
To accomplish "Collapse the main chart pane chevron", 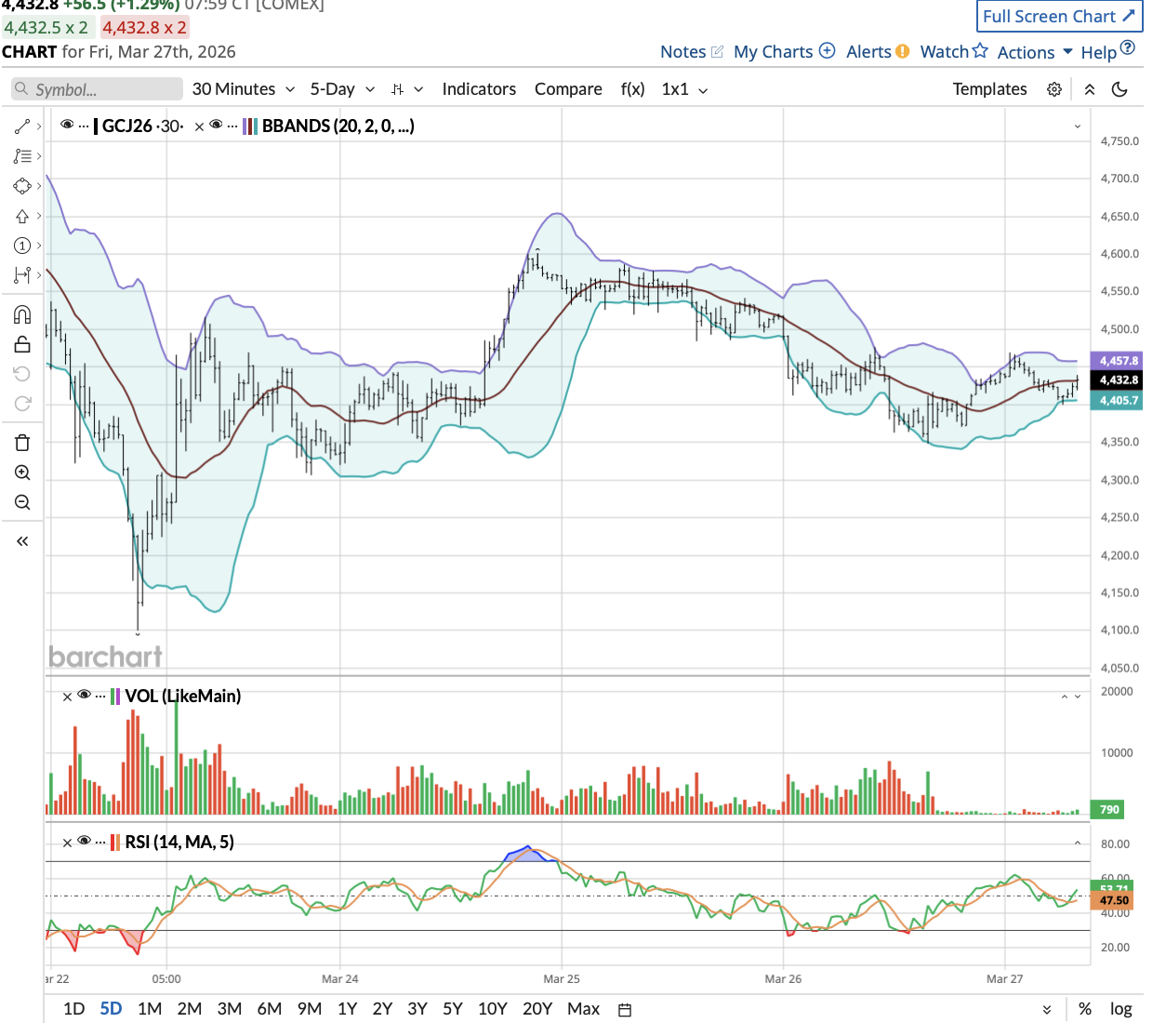I will click(1078, 126).
